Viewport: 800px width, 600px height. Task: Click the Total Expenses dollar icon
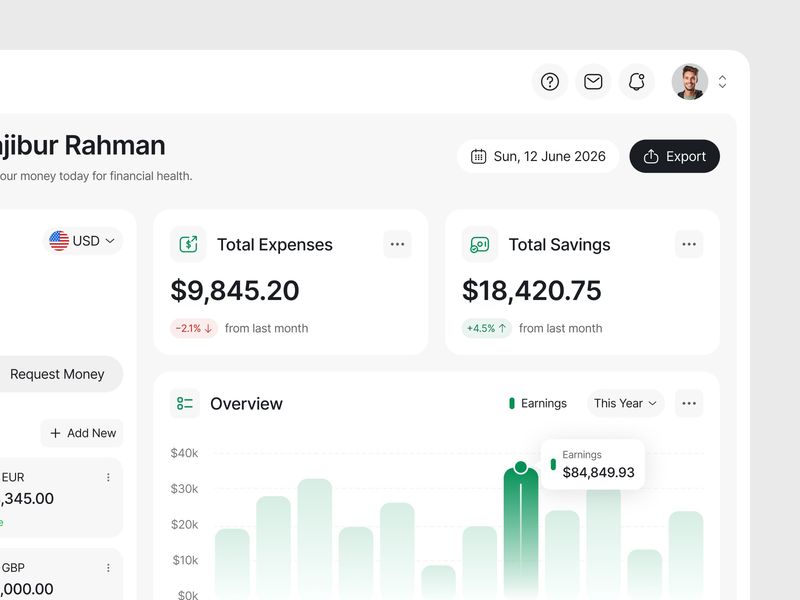(187, 243)
